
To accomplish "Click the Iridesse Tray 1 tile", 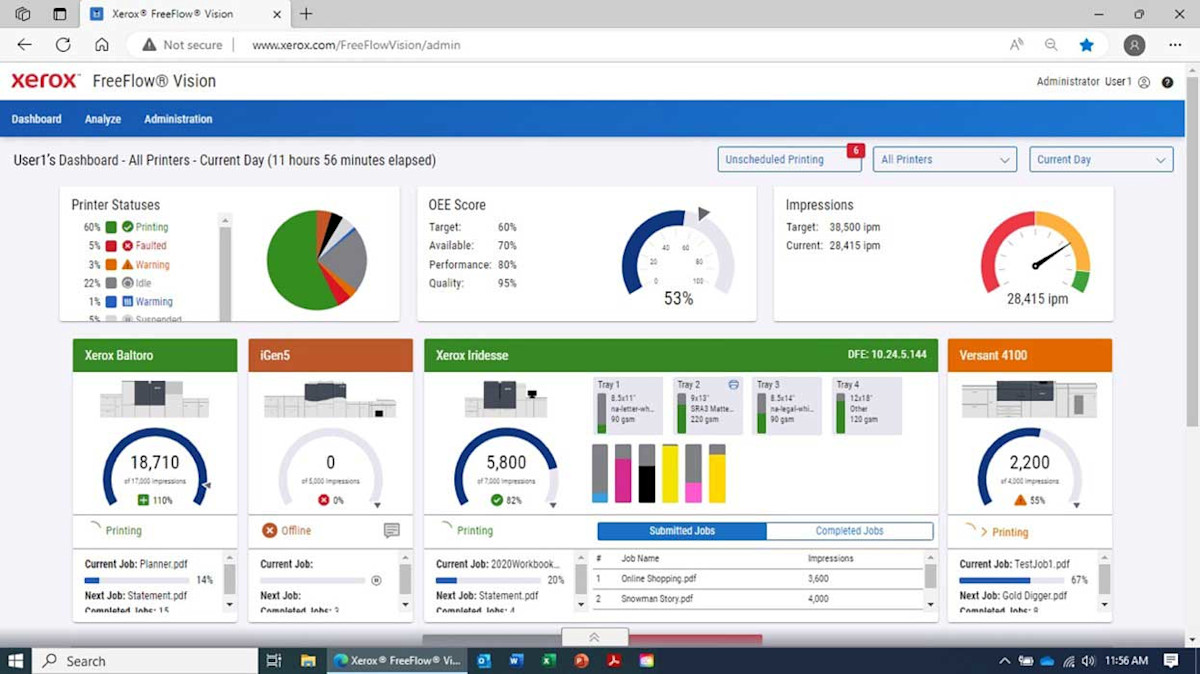I will pos(628,405).
